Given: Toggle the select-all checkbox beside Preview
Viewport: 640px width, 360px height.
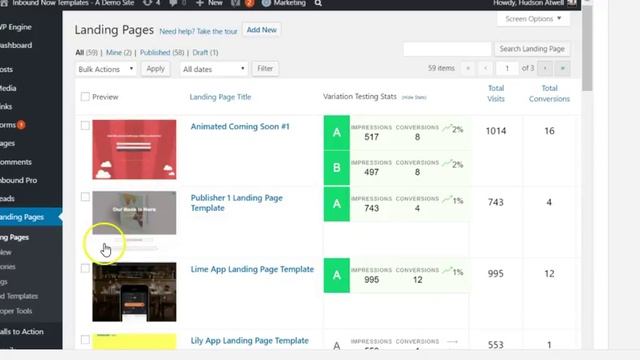Looking at the screenshot, I should click(x=85, y=97).
